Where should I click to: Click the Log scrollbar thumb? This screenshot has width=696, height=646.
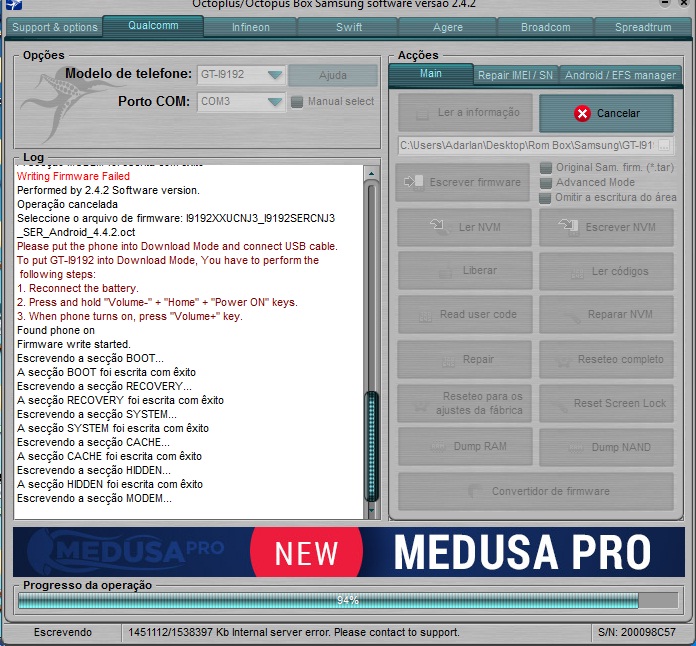point(372,445)
